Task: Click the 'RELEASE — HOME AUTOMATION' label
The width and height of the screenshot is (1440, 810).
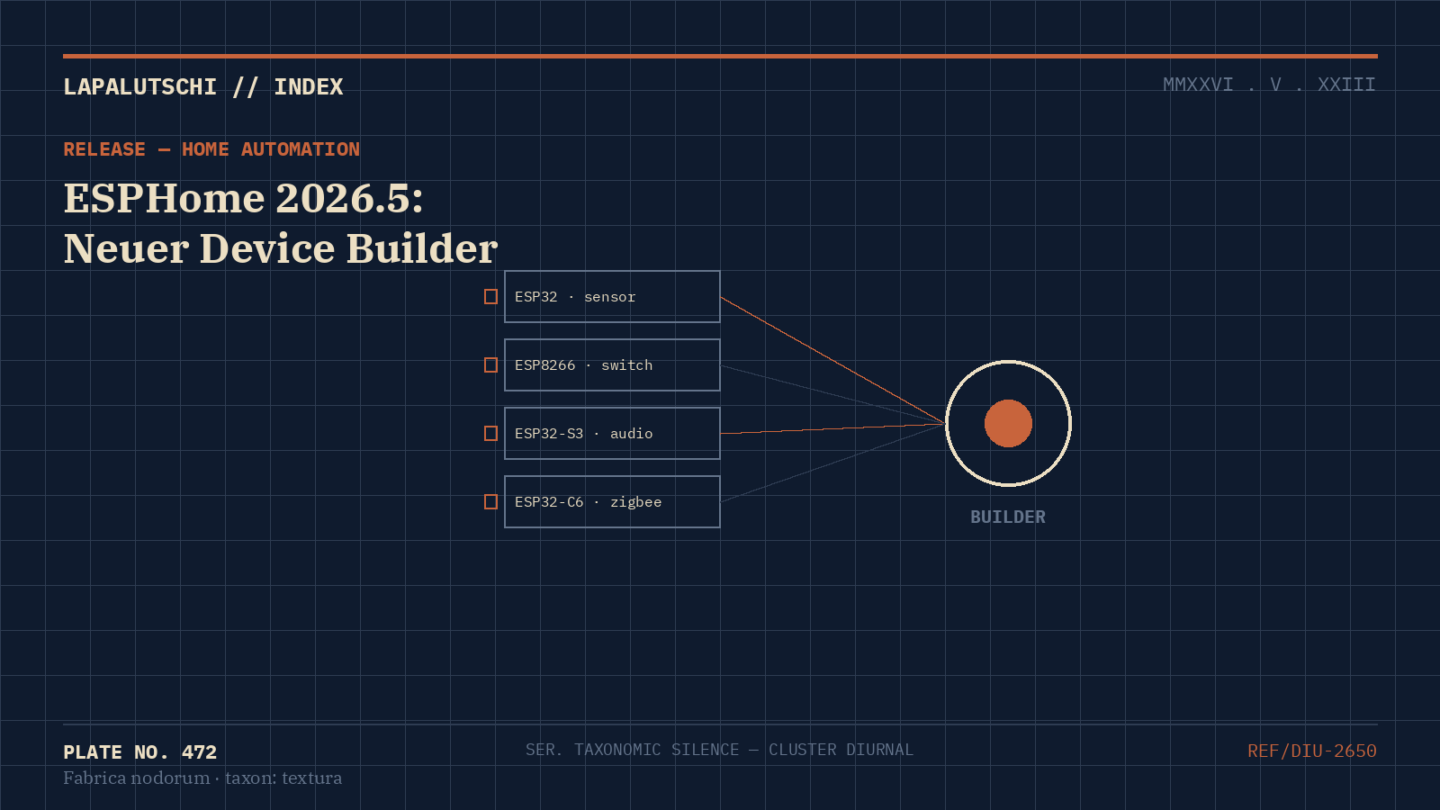Action: coord(211,150)
